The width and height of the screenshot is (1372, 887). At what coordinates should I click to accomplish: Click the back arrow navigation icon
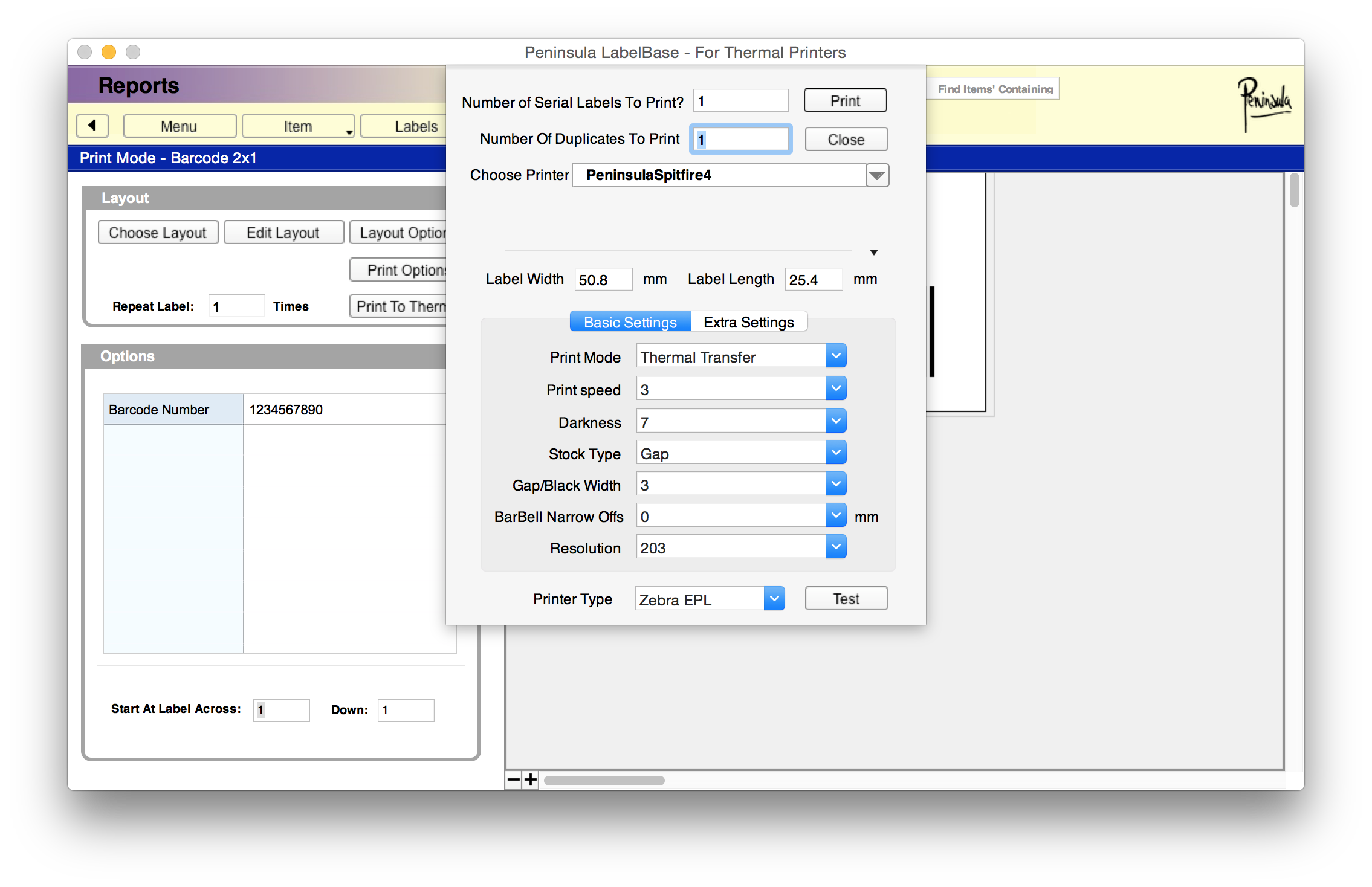click(92, 126)
